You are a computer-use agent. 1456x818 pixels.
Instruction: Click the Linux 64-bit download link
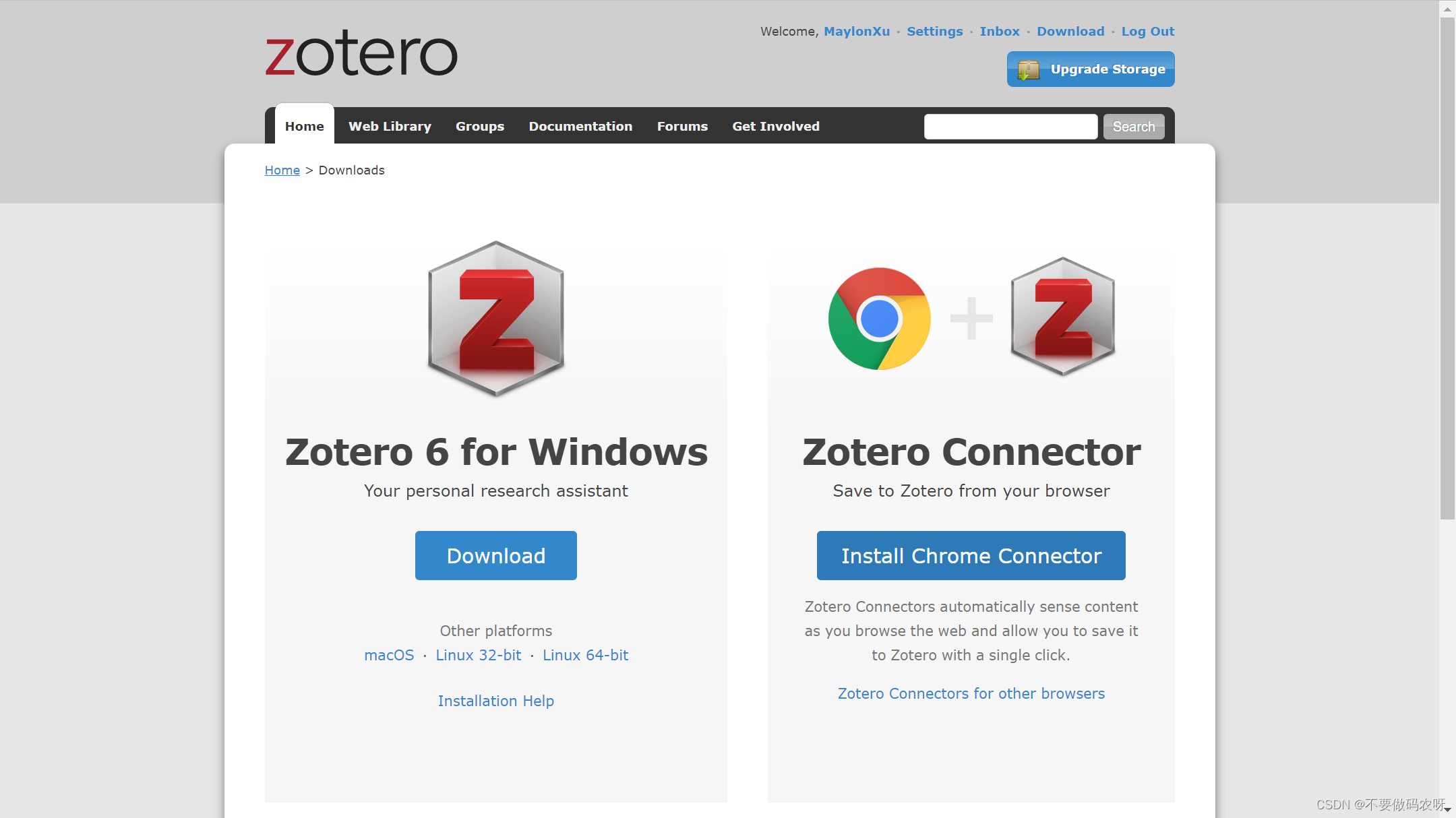pyautogui.click(x=584, y=654)
